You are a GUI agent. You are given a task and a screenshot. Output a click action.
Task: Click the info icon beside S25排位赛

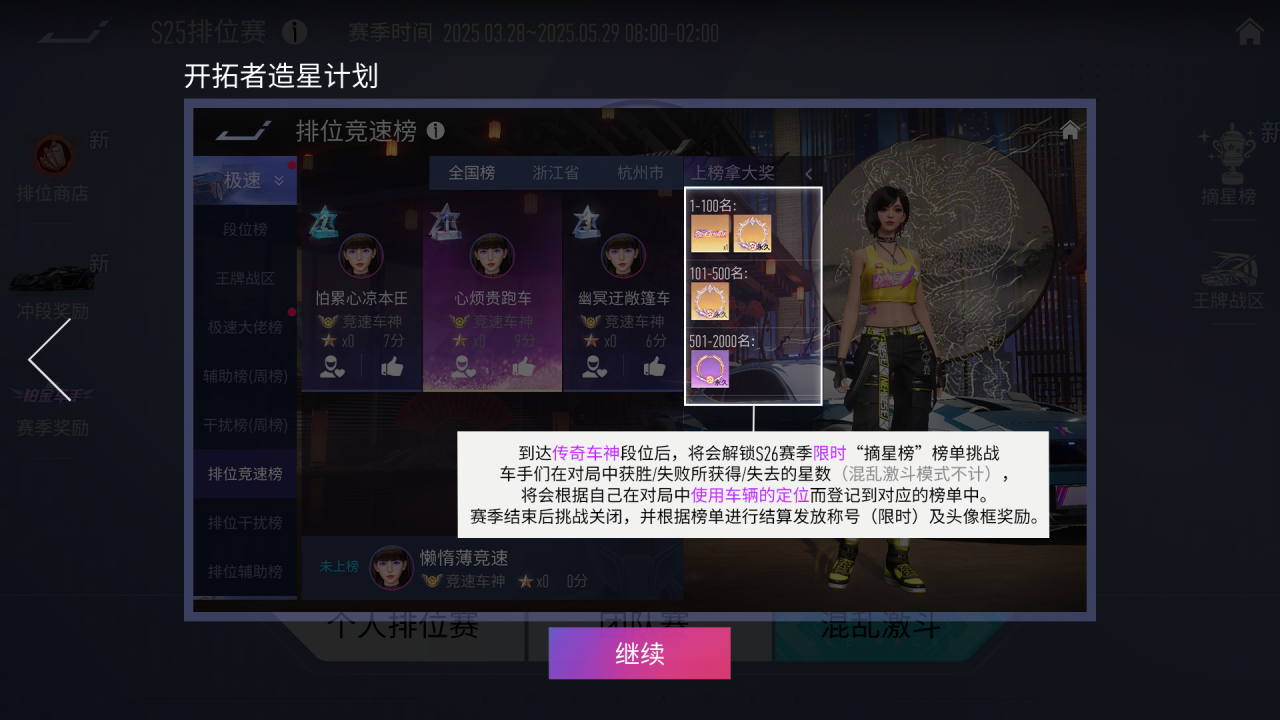click(x=294, y=32)
